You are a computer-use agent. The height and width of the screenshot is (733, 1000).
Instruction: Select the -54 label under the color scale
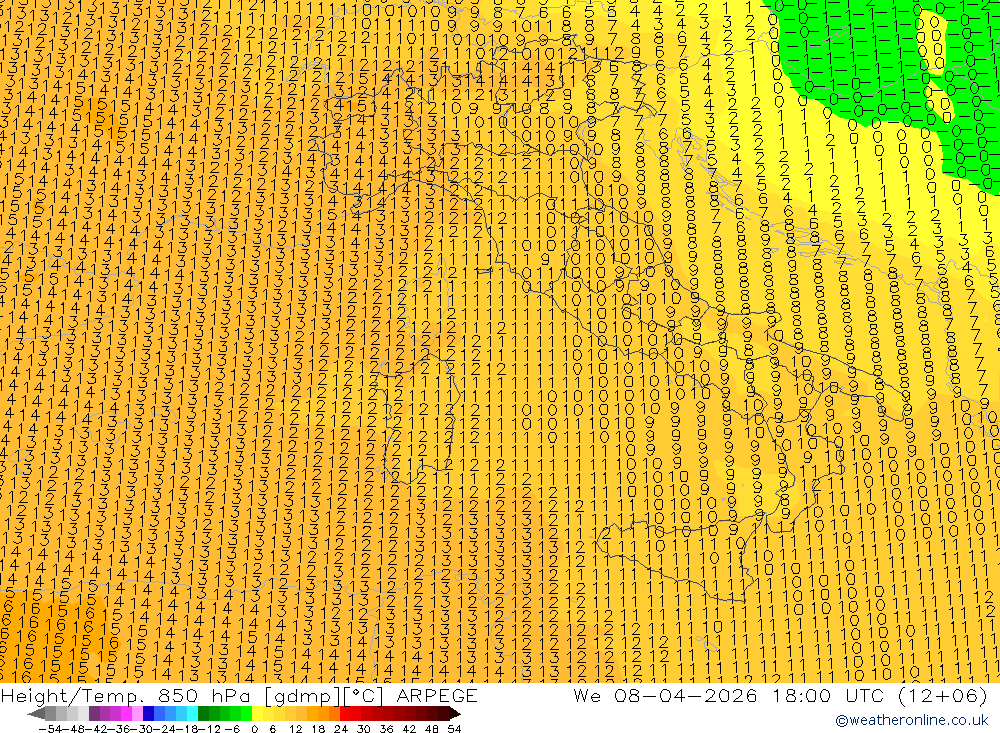50,729
